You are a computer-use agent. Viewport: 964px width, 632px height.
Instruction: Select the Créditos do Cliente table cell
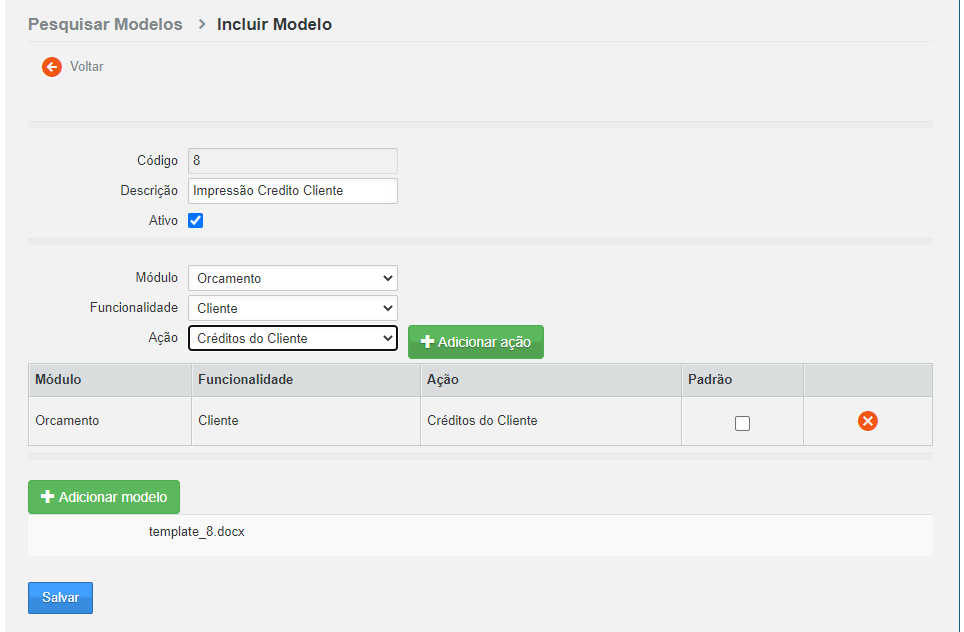(482, 421)
